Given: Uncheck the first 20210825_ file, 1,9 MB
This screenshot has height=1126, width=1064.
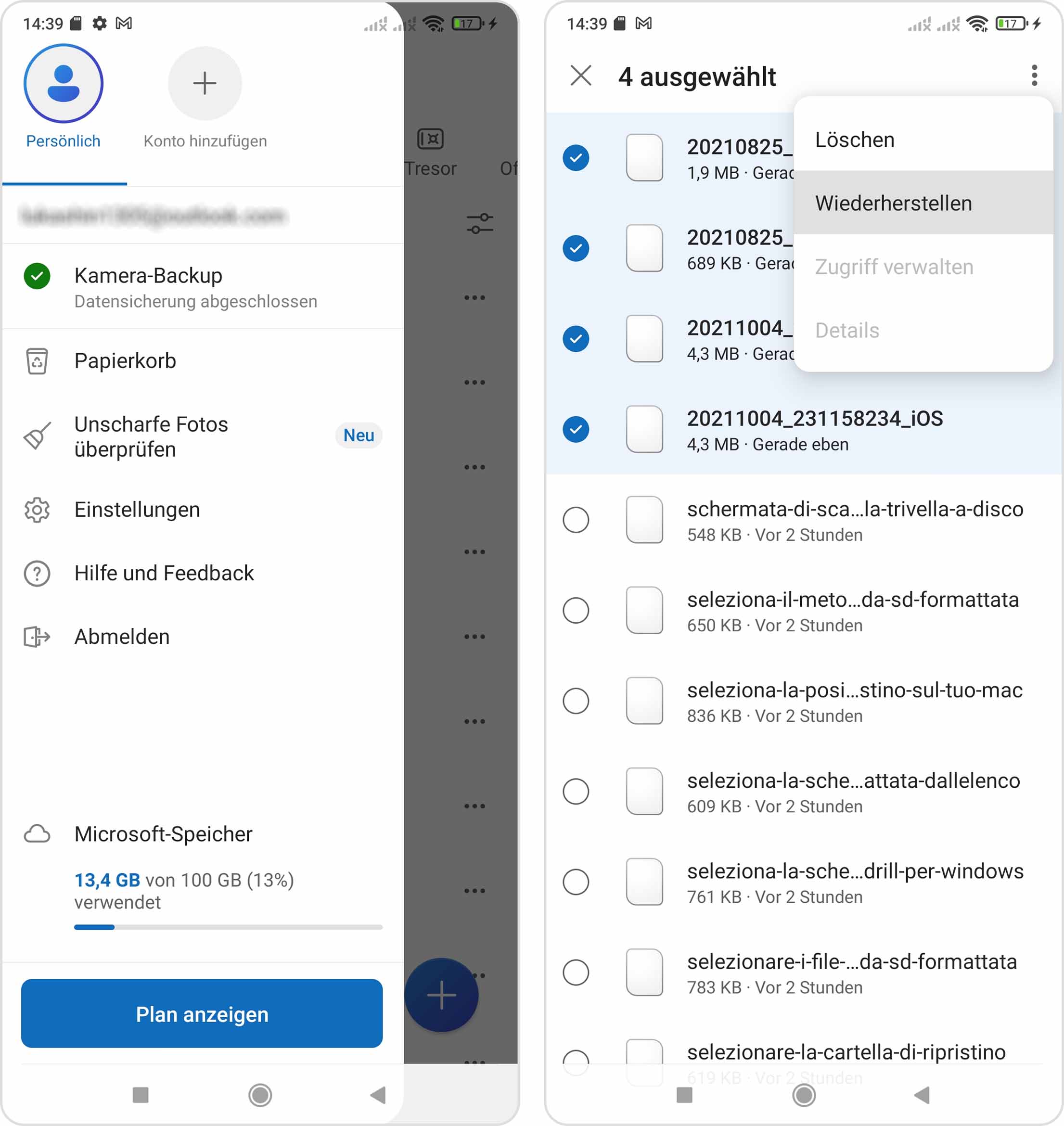Looking at the screenshot, I should coord(576,158).
